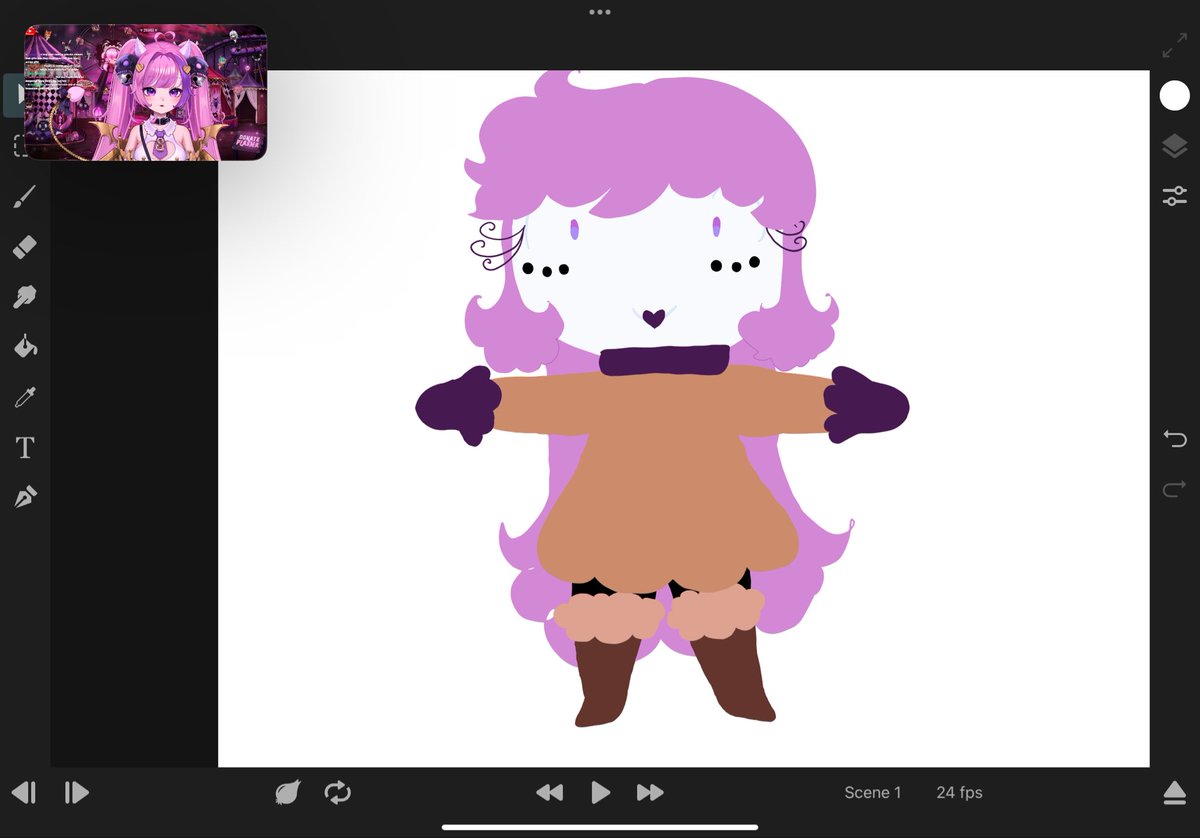Toggle onion skinning

(287, 793)
